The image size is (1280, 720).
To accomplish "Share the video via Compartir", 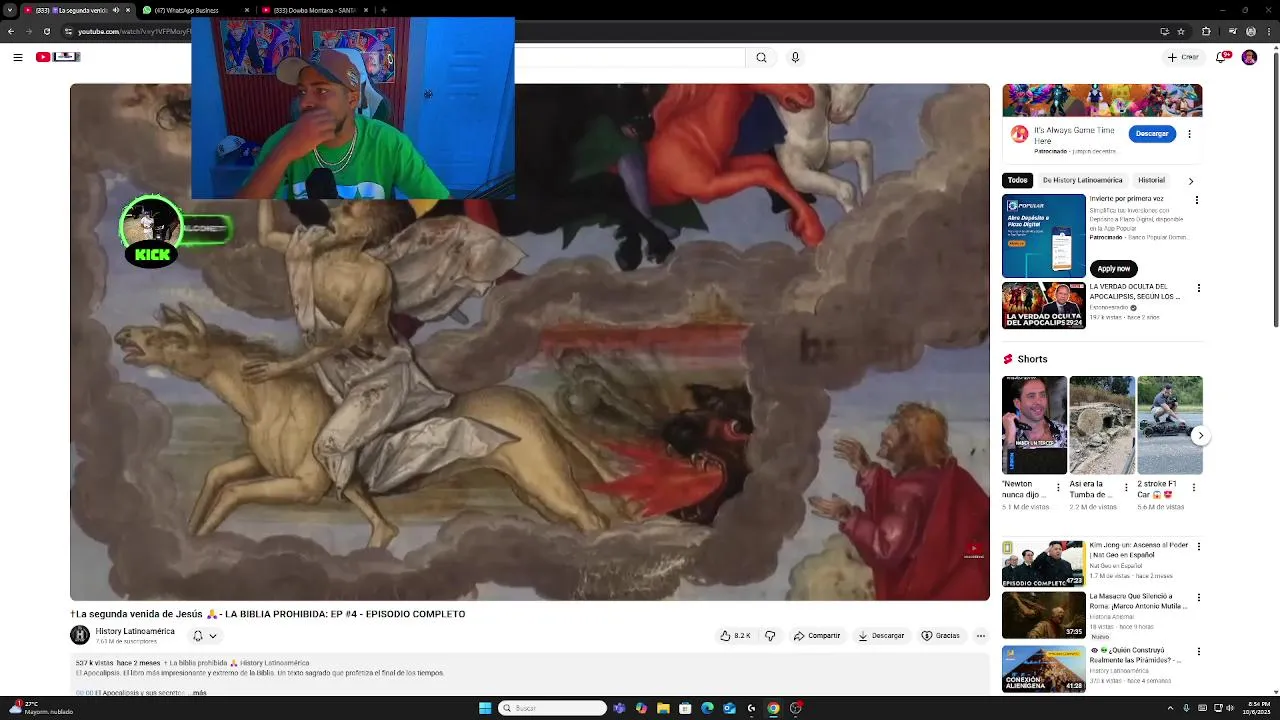I will (x=817, y=635).
